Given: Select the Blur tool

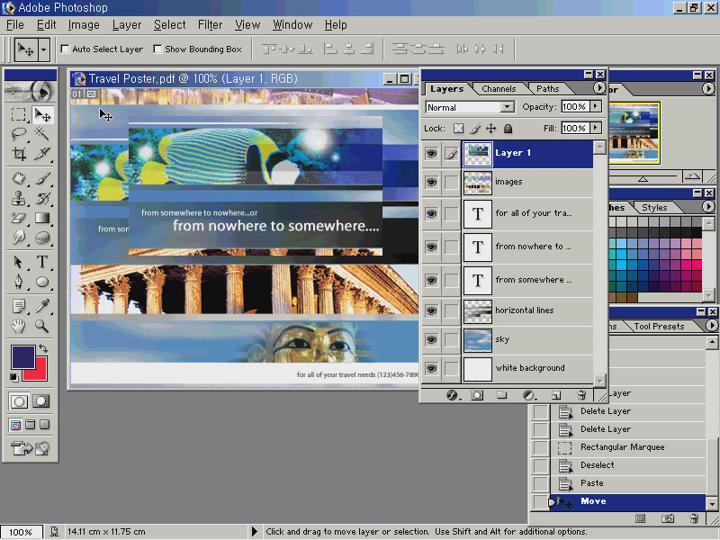Looking at the screenshot, I should (x=18, y=237).
